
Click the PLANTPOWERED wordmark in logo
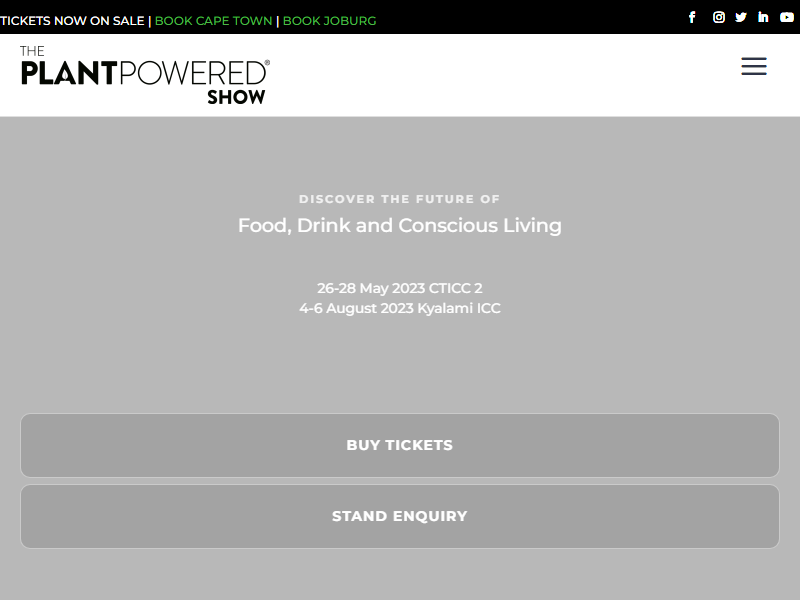point(143,74)
